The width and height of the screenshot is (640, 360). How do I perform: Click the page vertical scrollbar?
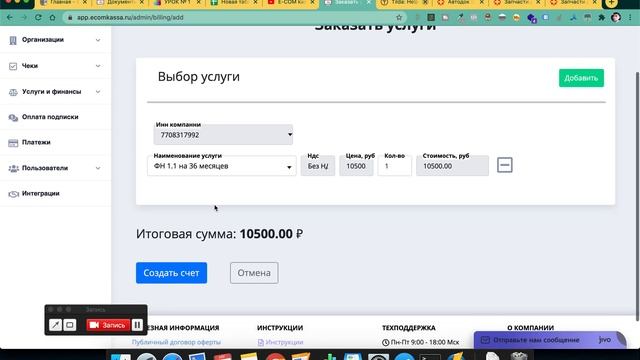pyautogui.click(x=638, y=196)
